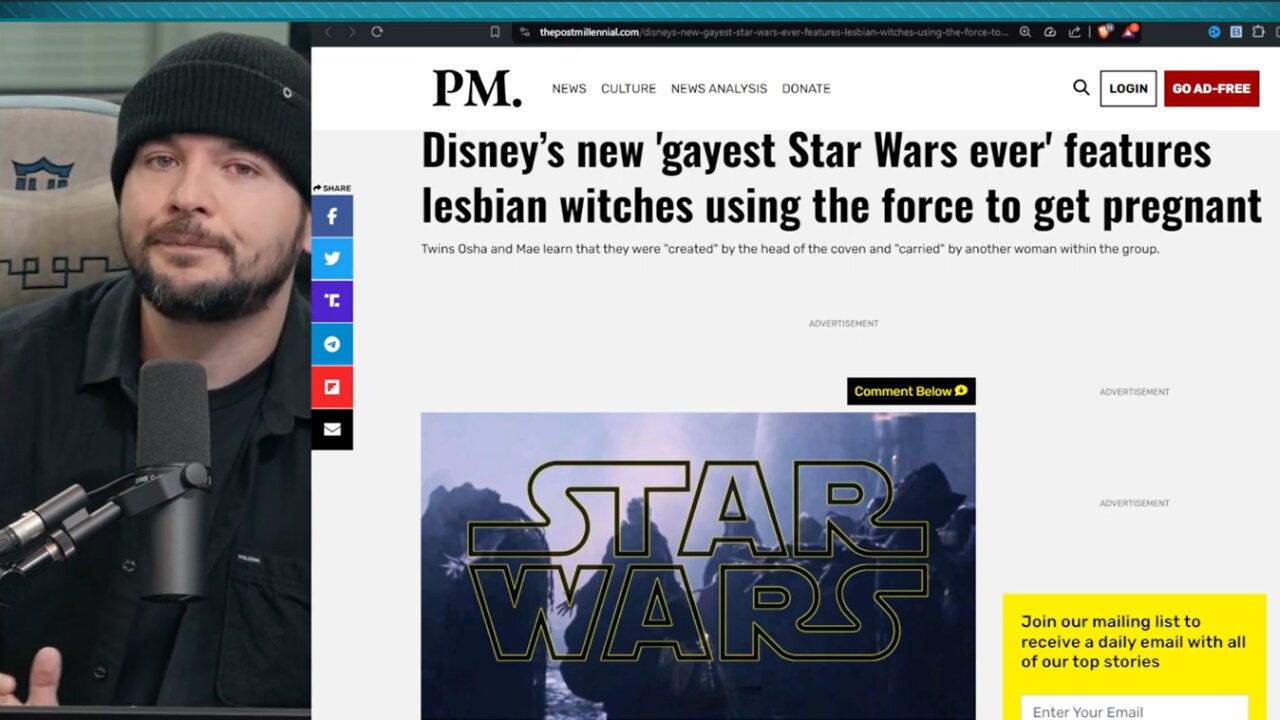Image resolution: width=1280 pixels, height=720 pixels.
Task: Open Brave Rewards triangle icon
Action: click(x=1129, y=32)
